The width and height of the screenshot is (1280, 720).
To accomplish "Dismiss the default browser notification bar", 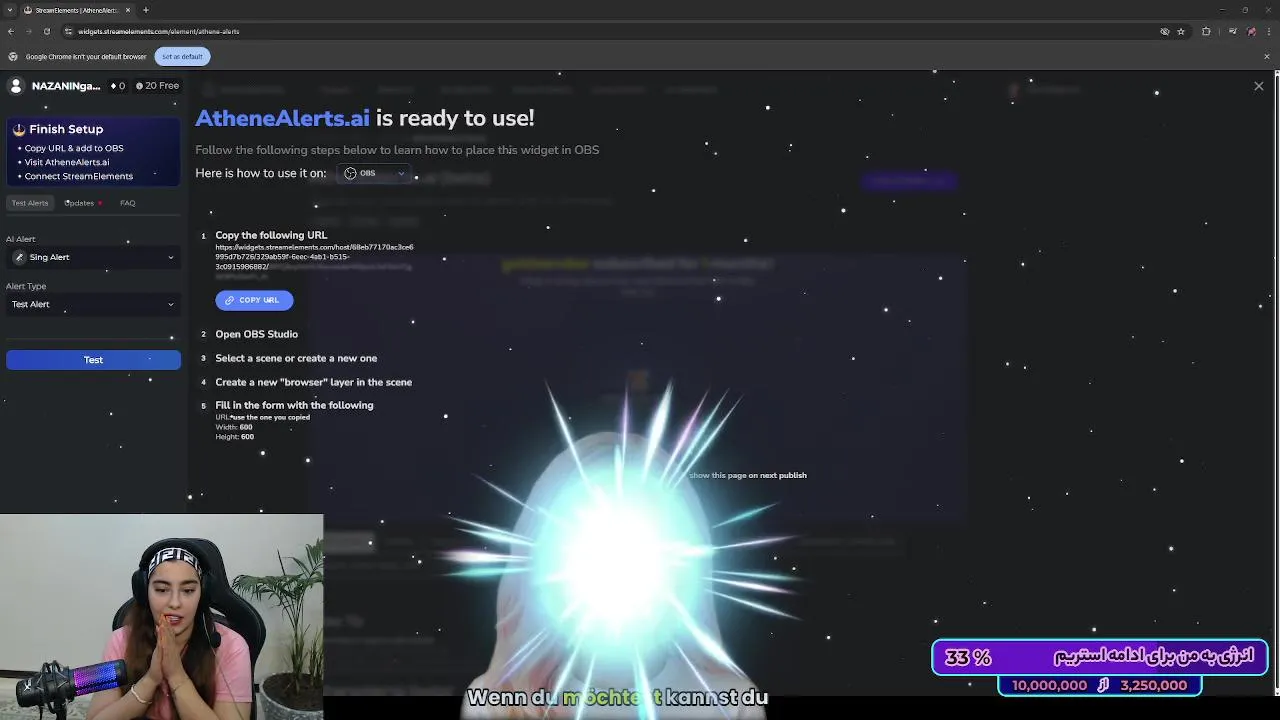I will 1267,56.
